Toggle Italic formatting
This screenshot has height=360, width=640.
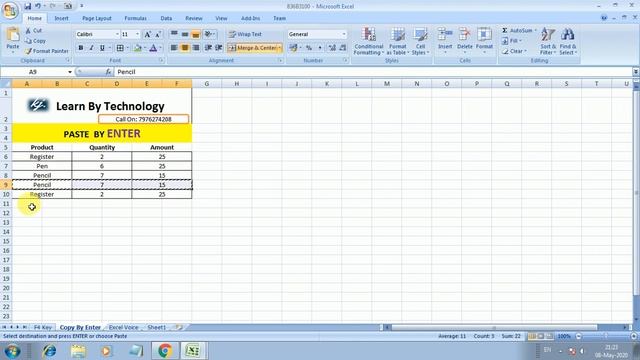[x=91, y=48]
